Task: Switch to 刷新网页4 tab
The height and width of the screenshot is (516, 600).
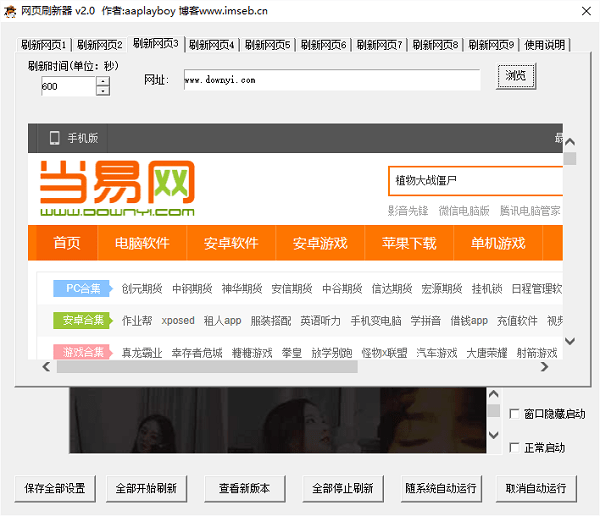Action: click(x=212, y=45)
